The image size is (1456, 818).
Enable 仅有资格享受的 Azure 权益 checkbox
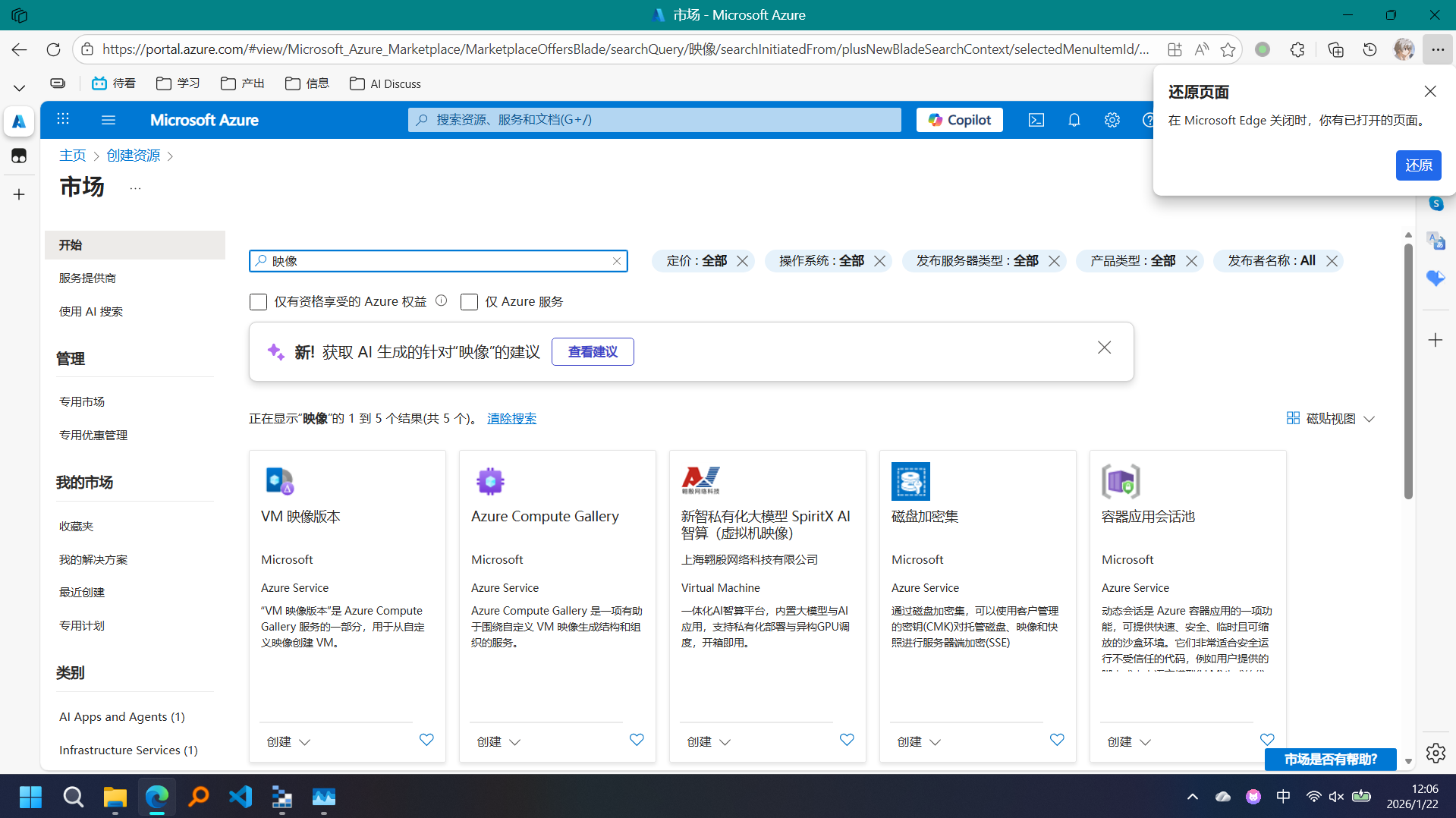[258, 302]
